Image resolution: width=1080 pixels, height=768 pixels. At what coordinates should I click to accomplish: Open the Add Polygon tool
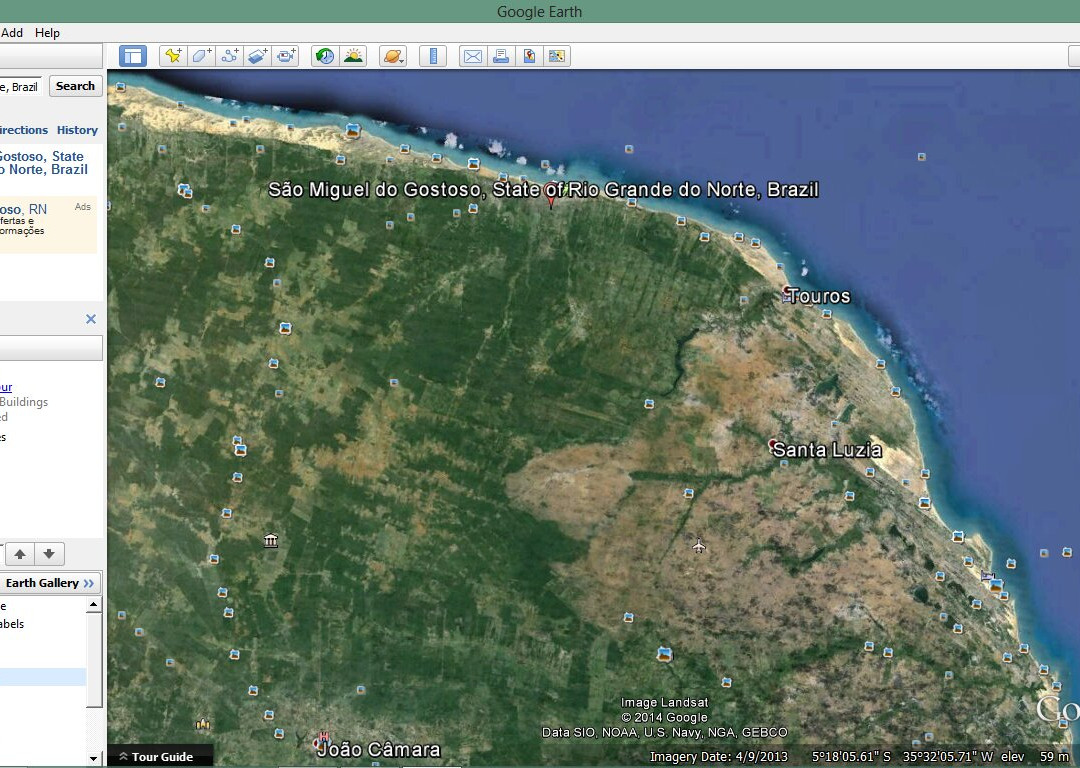click(201, 55)
